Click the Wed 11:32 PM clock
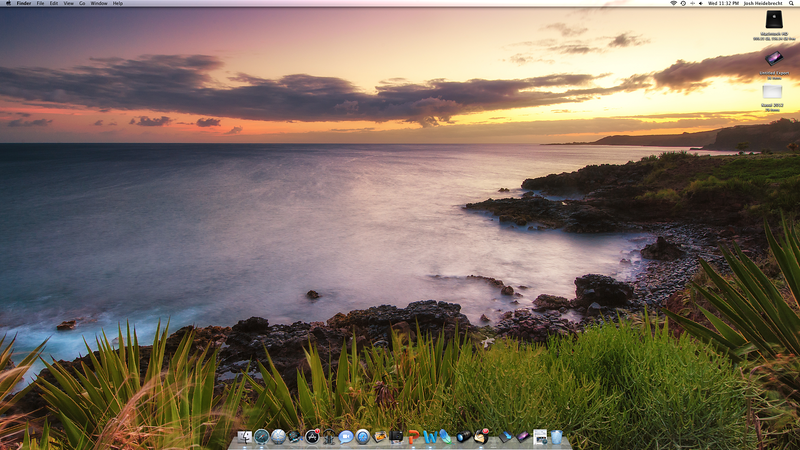 (x=722, y=4)
